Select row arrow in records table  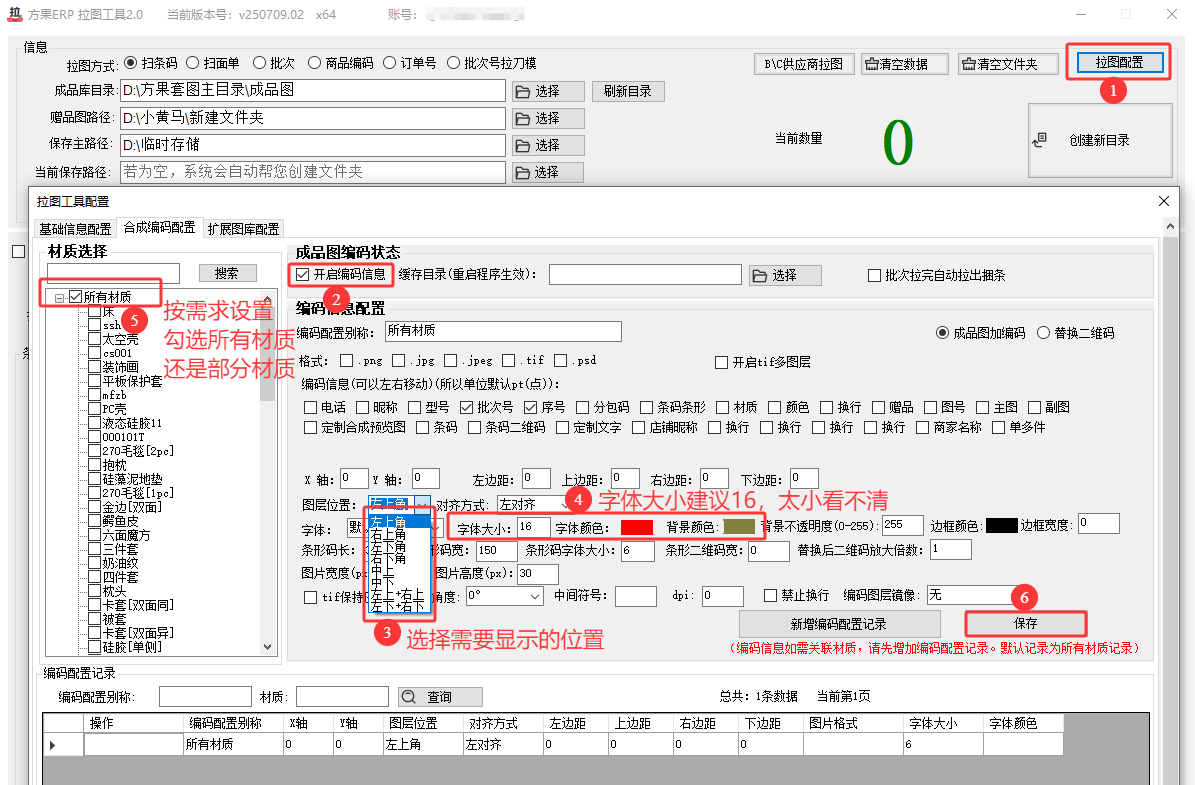[x=52, y=745]
